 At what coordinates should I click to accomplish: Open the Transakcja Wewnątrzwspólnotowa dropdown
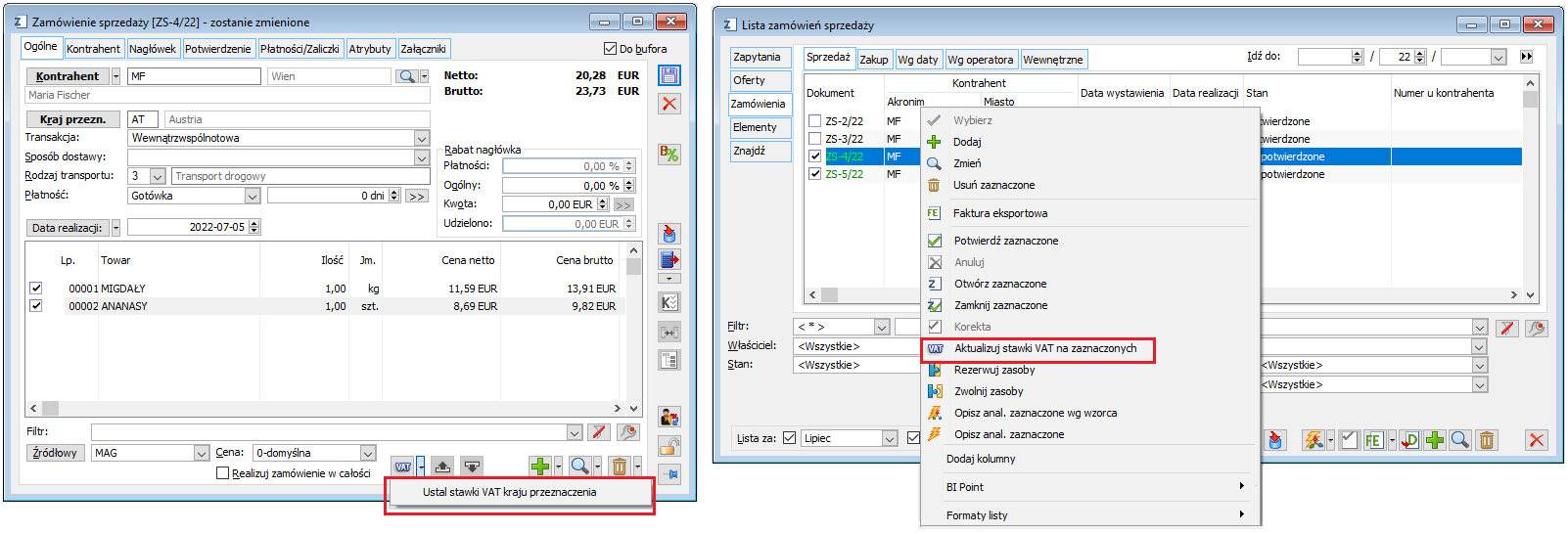tap(422, 138)
